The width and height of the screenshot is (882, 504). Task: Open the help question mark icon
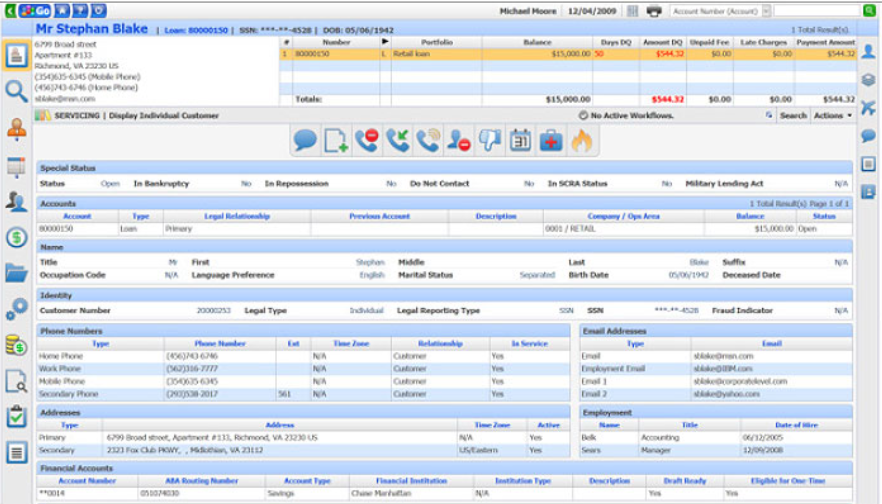pos(80,11)
